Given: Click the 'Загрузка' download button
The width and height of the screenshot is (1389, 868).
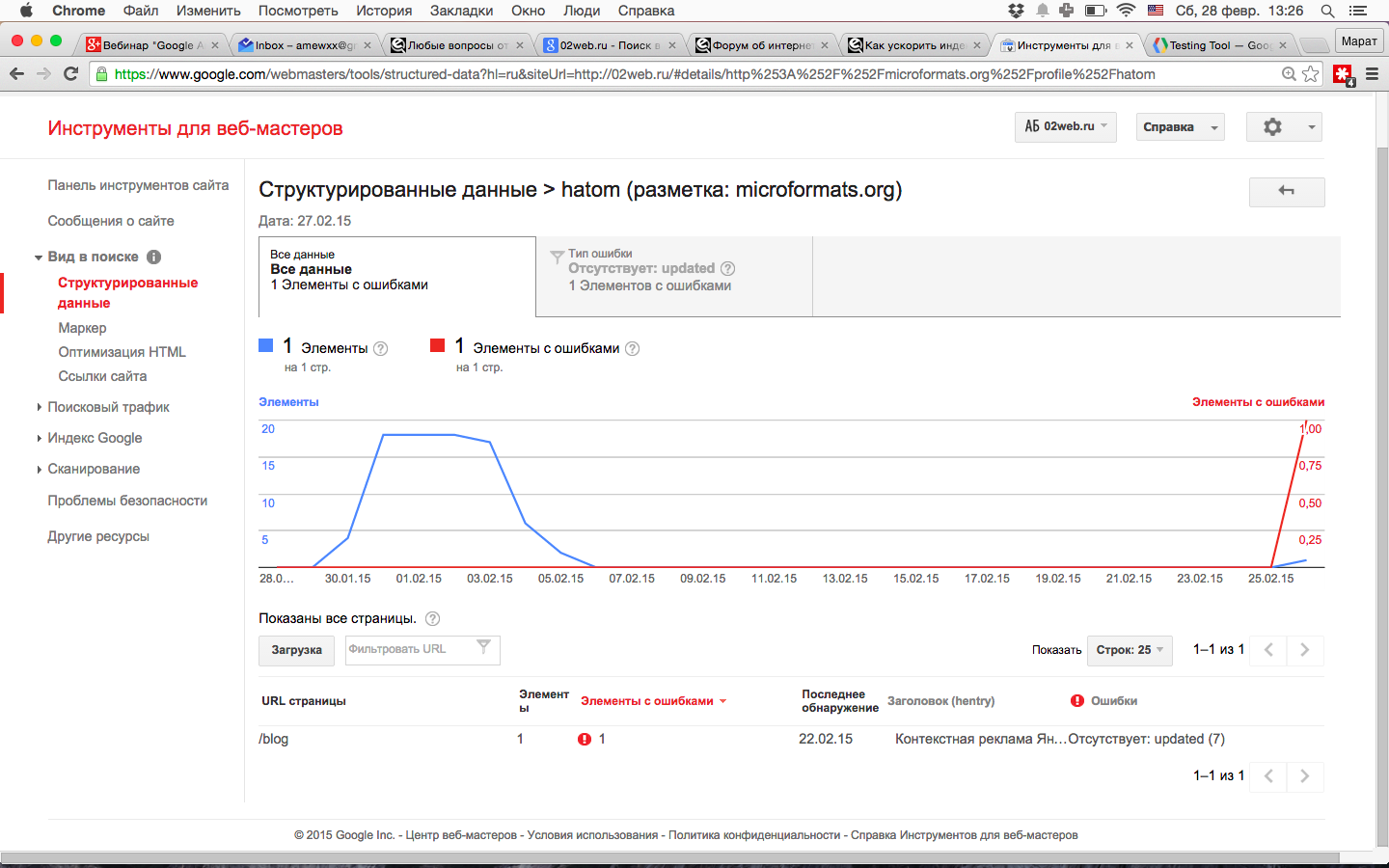Looking at the screenshot, I should click(296, 650).
